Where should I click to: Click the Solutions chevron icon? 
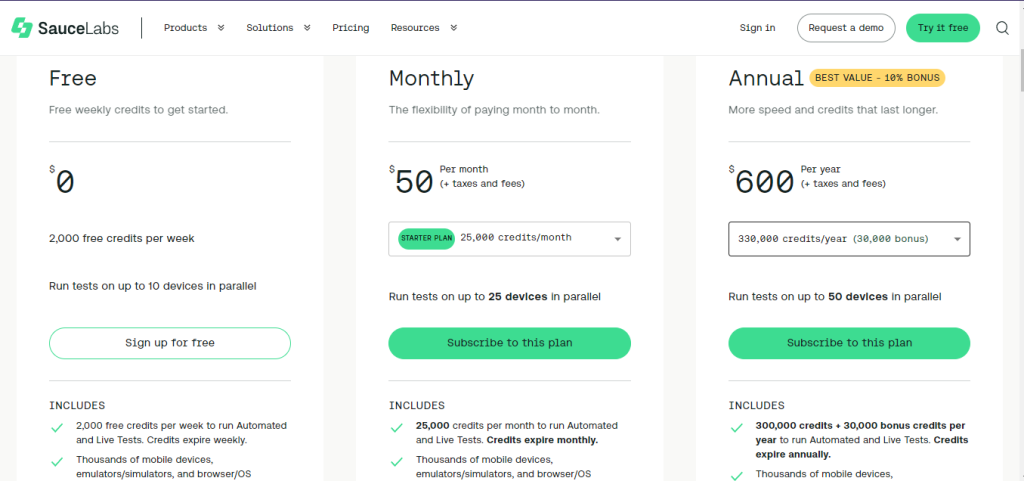[x=307, y=28]
